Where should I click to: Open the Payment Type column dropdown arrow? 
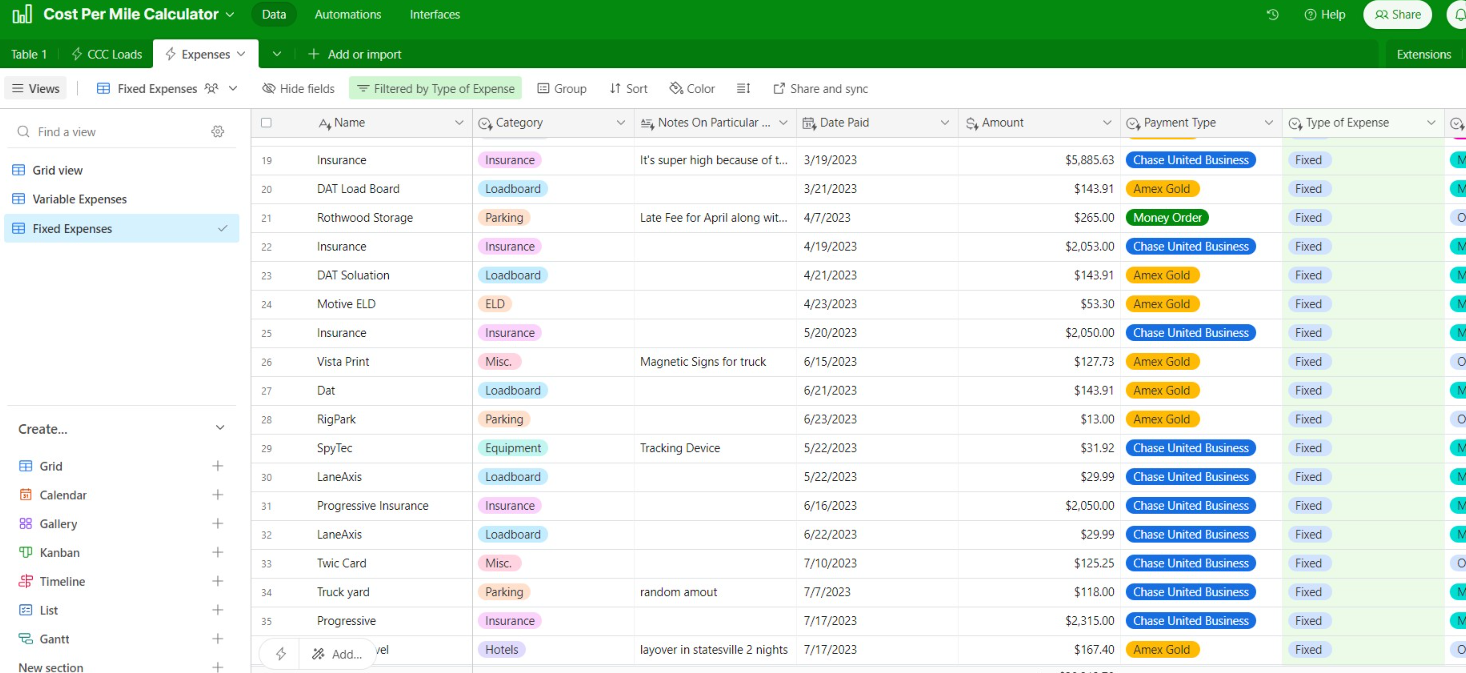pyautogui.click(x=1269, y=123)
